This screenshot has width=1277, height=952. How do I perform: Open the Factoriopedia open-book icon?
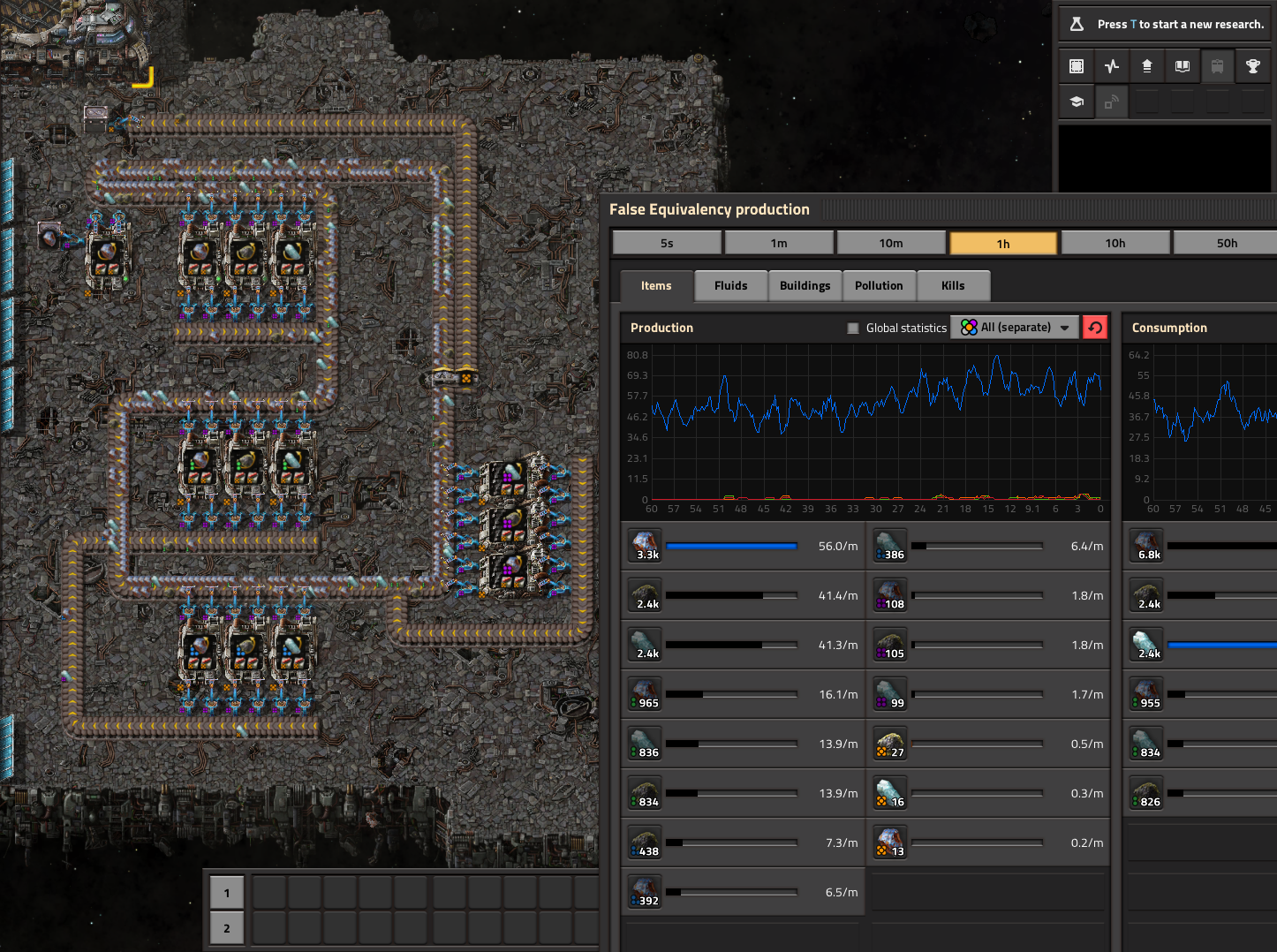[x=1183, y=66]
